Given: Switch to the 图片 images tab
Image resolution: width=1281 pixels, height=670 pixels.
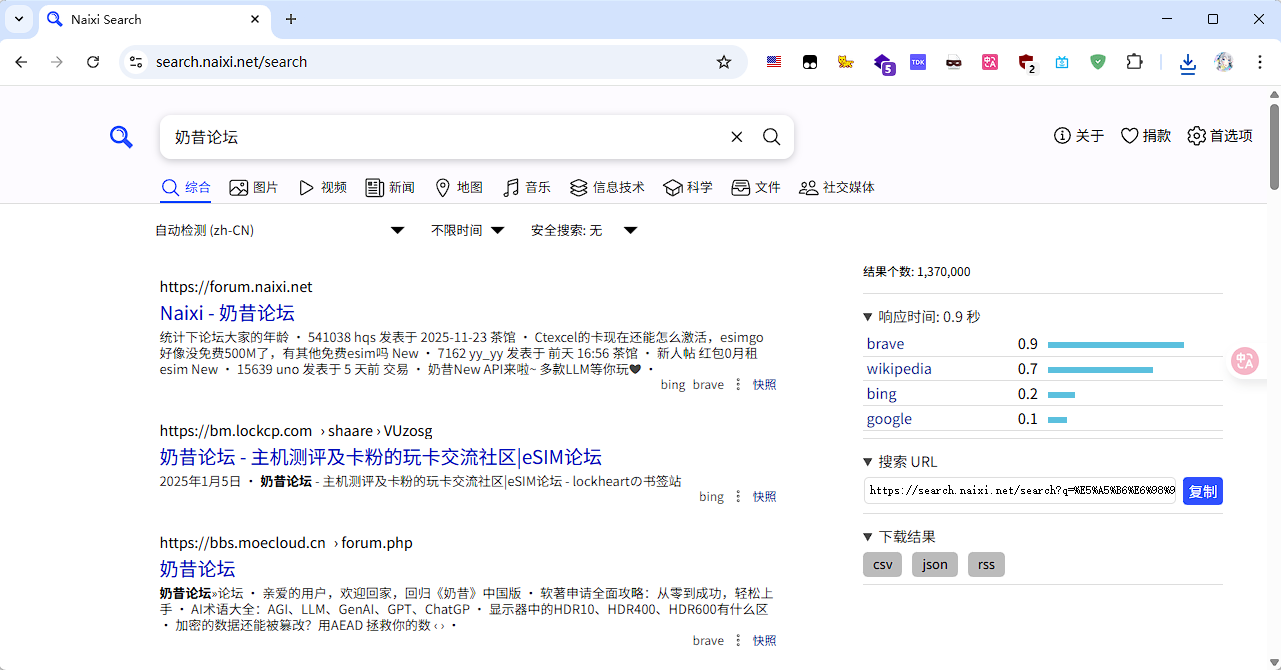Looking at the screenshot, I should coord(254,188).
